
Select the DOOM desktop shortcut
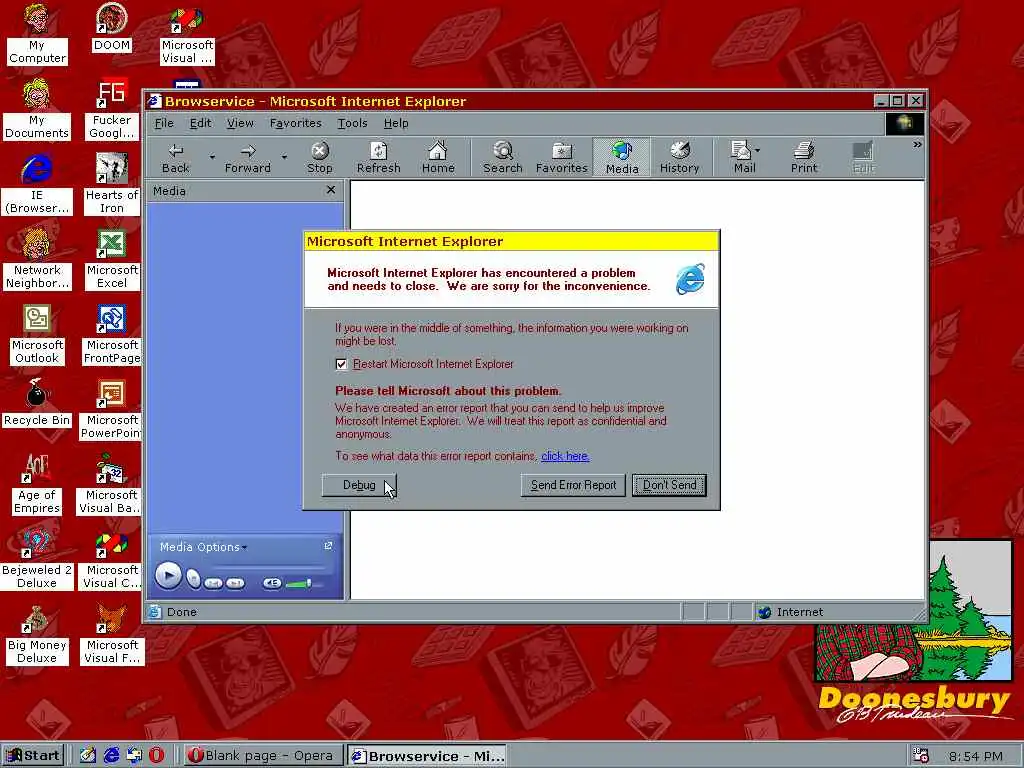click(112, 27)
